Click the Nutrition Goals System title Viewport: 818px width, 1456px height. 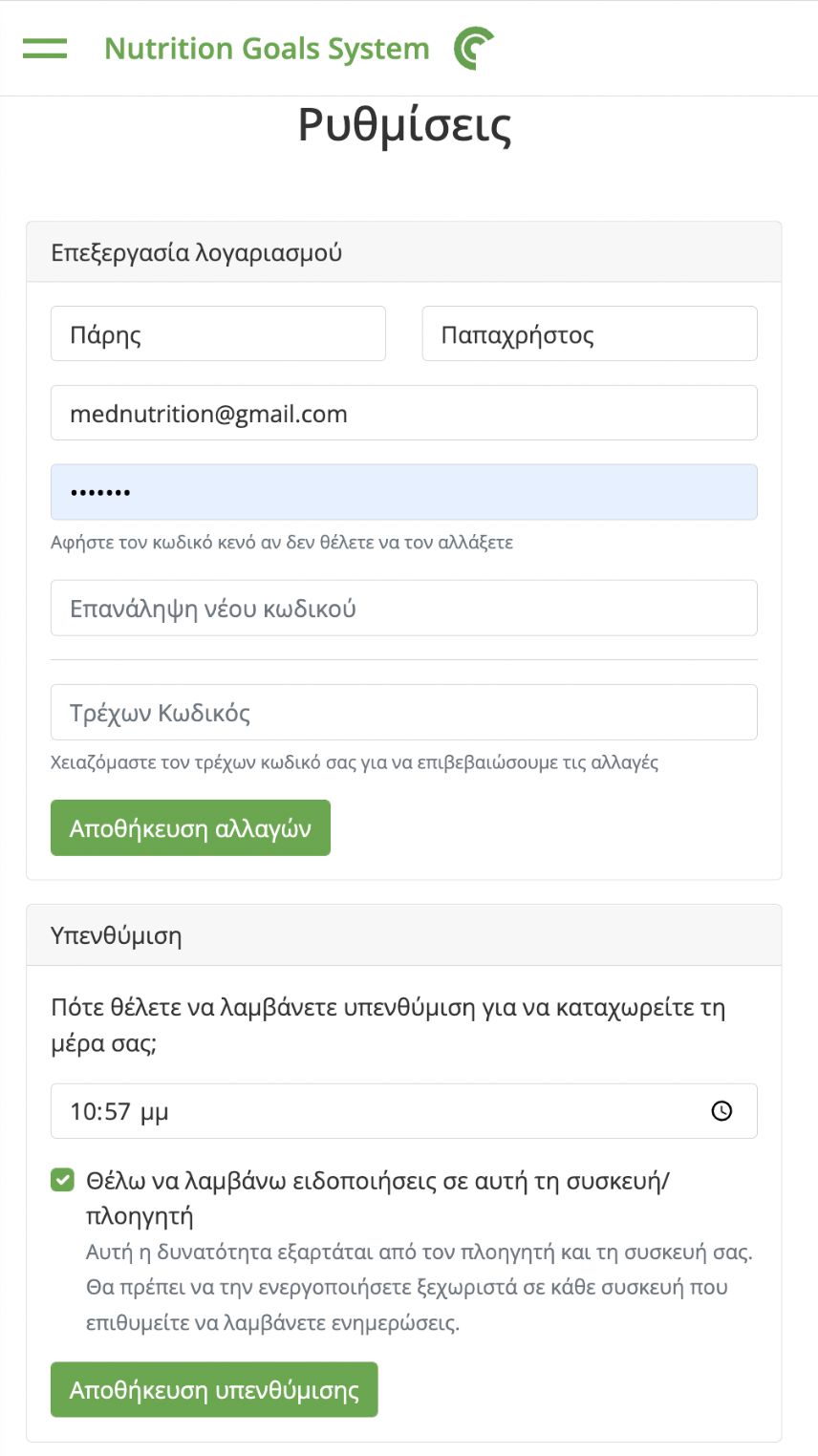(x=267, y=49)
